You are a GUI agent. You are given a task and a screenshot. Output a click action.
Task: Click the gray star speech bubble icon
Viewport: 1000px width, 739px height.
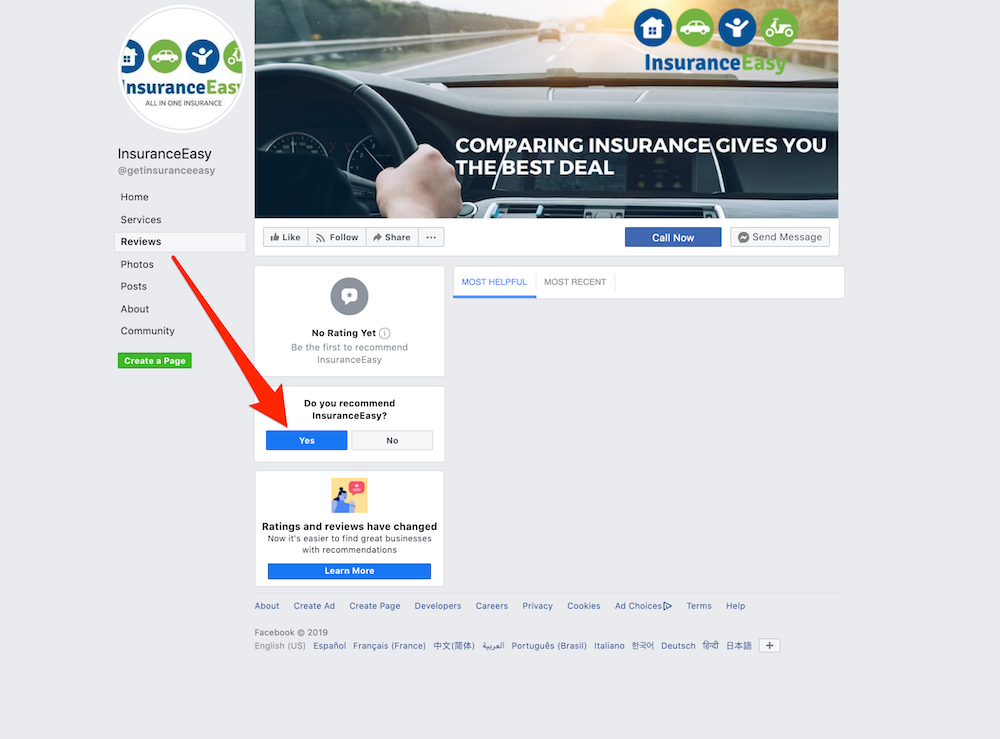pos(349,296)
